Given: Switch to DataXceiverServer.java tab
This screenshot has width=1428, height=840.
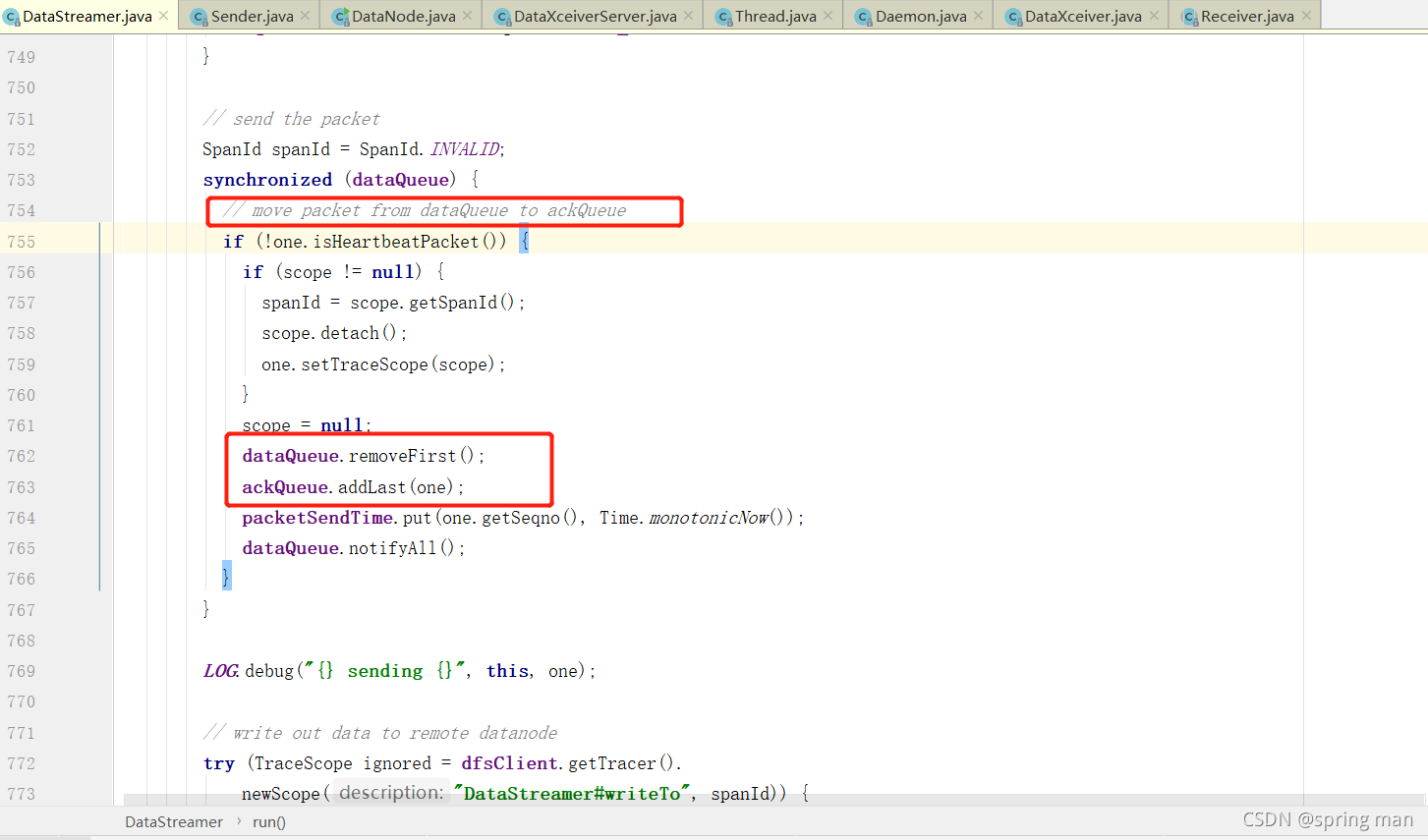Looking at the screenshot, I should coord(596,16).
